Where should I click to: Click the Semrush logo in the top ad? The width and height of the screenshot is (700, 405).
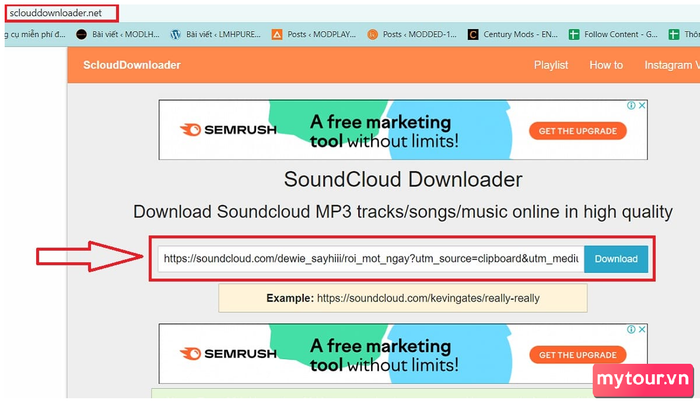(x=228, y=130)
